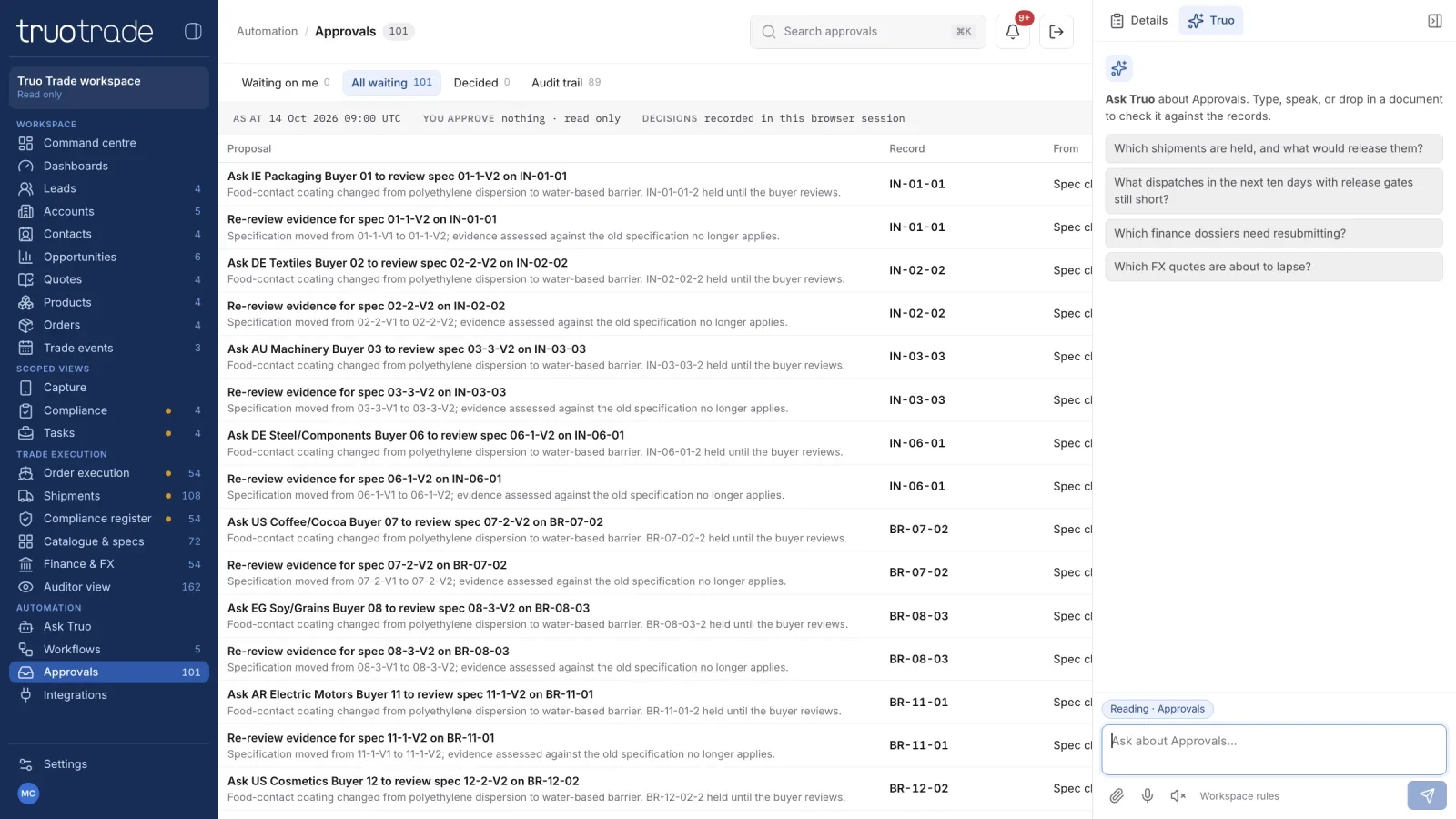Click the MC user avatar
1456x819 pixels.
point(28,794)
